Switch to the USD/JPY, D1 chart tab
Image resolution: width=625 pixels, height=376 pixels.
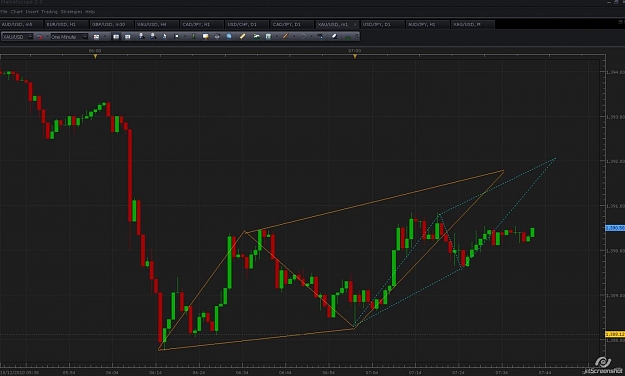pos(383,24)
